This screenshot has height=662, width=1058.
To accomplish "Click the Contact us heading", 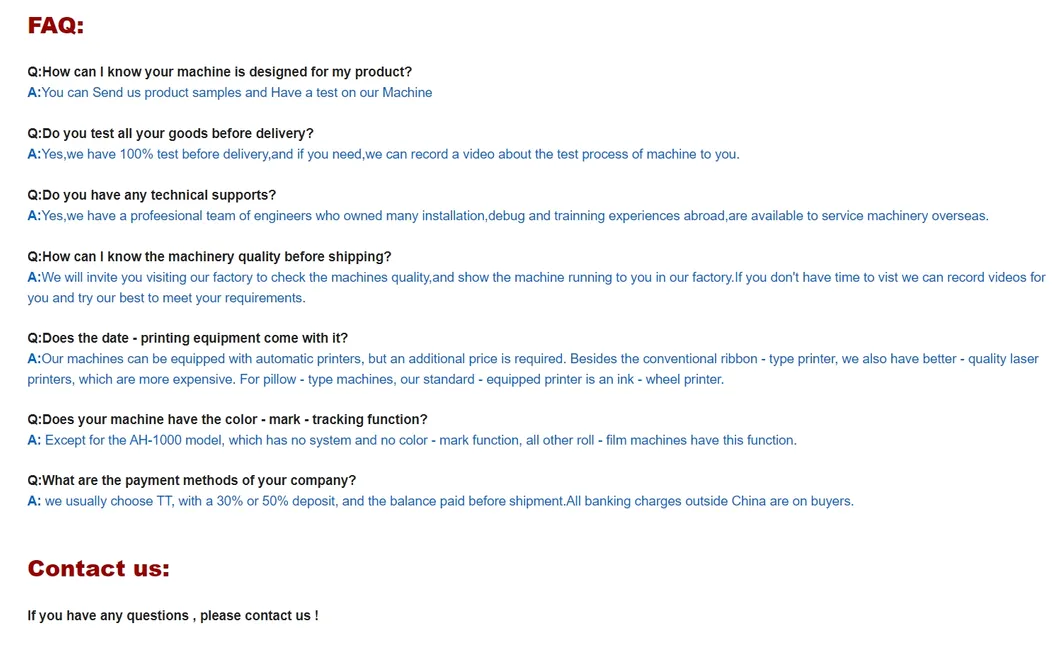I will pyautogui.click(x=98, y=569).
